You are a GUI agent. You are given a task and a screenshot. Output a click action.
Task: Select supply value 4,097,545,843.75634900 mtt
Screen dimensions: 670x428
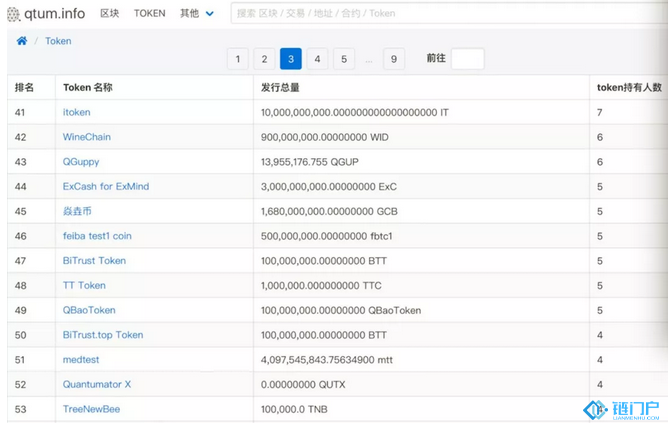(327, 360)
